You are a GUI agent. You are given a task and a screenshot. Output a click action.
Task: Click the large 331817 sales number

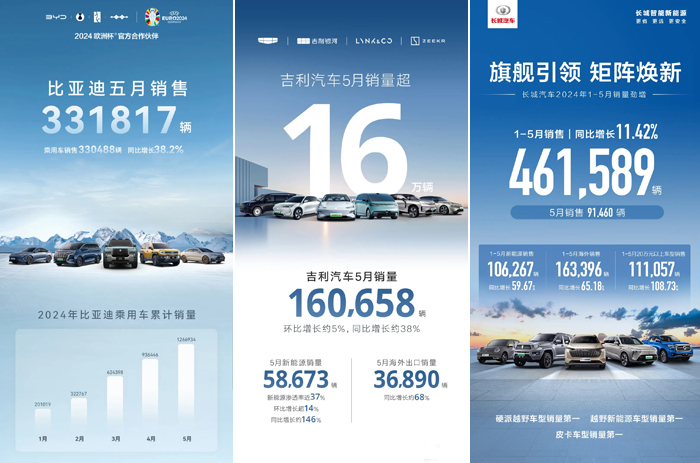pos(110,120)
